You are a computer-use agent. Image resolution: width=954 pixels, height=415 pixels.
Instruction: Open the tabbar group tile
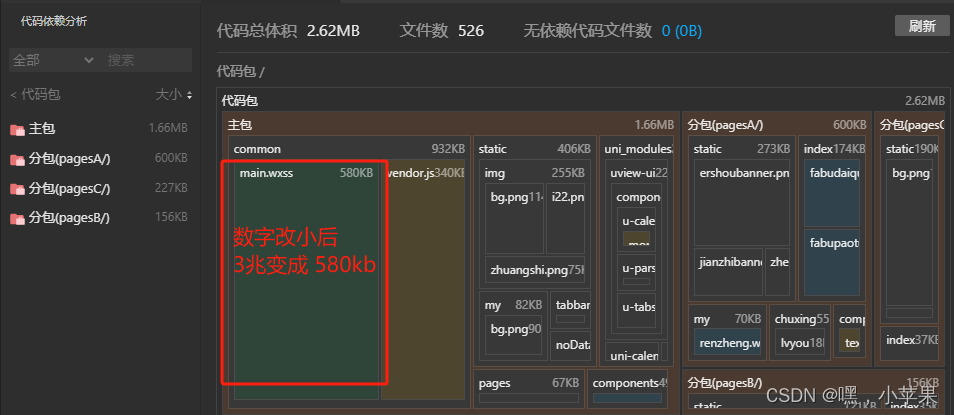coord(571,310)
